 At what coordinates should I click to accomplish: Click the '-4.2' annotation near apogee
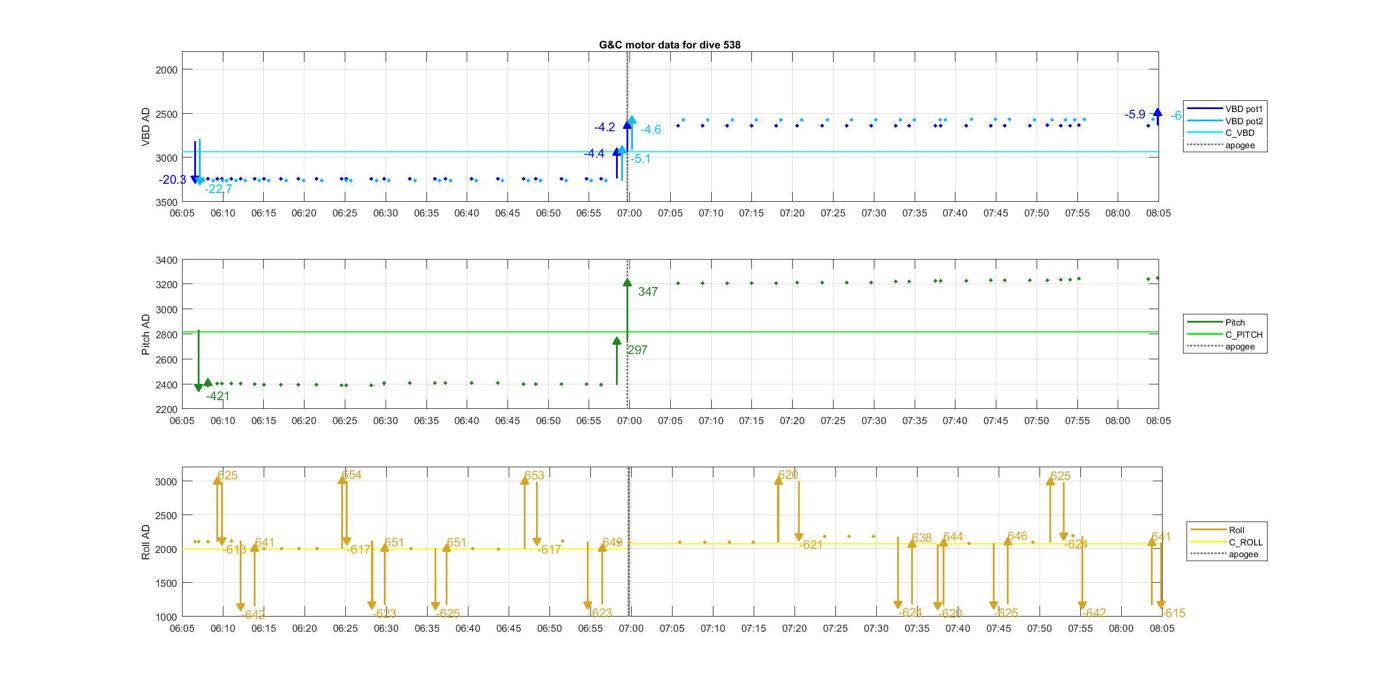(x=605, y=128)
